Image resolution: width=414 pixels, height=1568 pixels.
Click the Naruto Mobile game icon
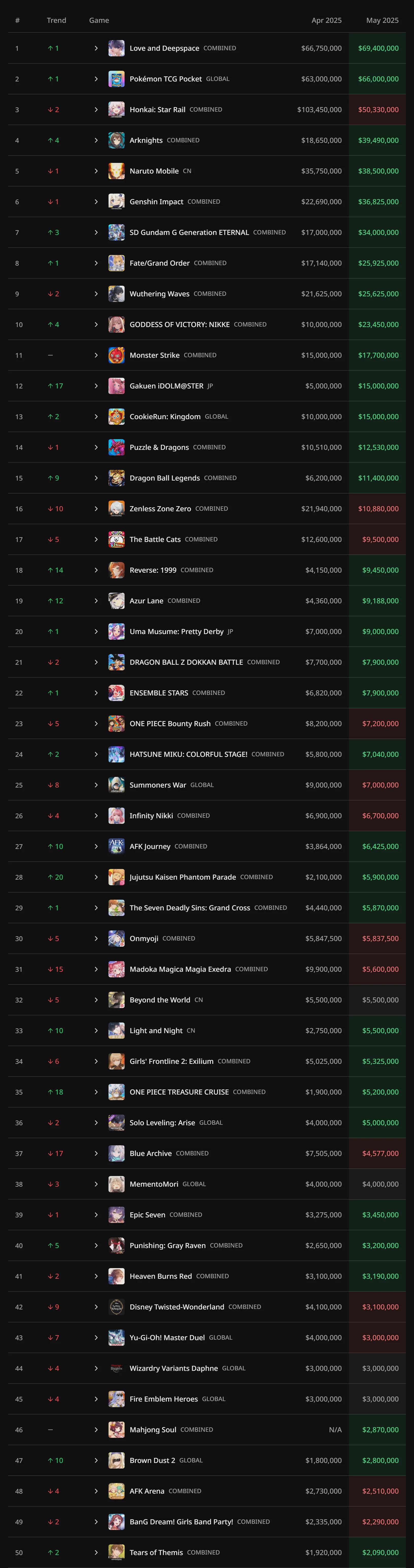pyautogui.click(x=116, y=171)
